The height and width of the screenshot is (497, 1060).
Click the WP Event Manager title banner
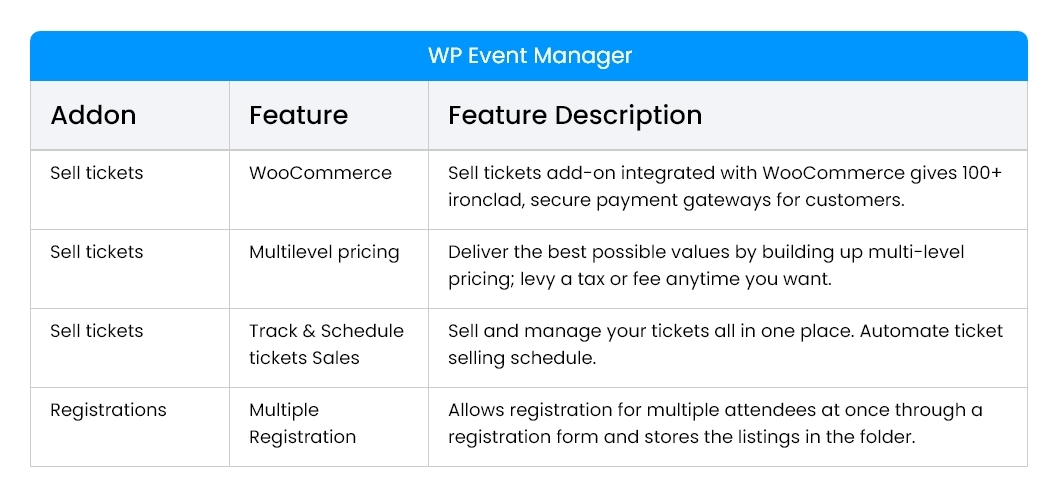(x=529, y=56)
